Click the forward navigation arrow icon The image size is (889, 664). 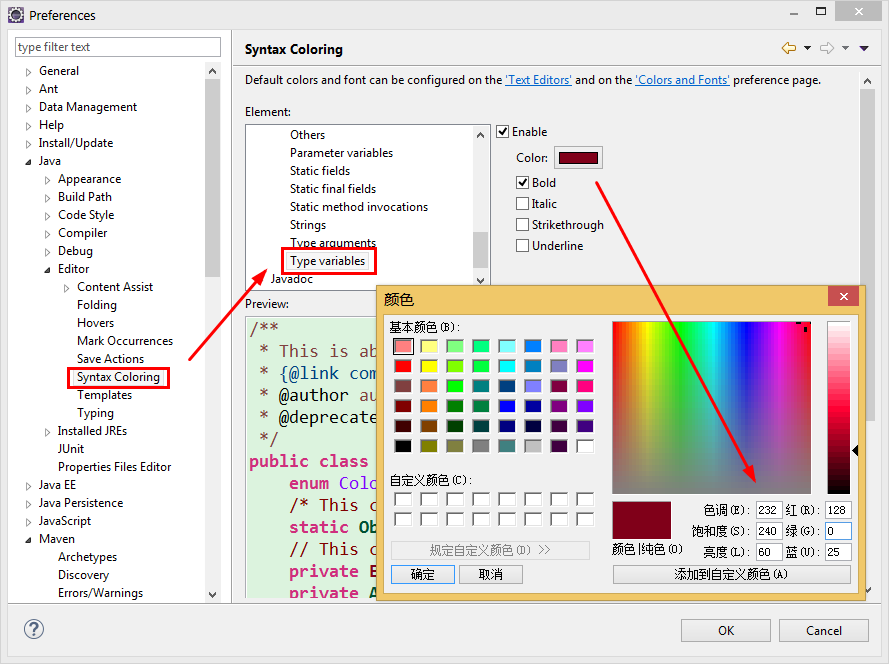tap(827, 48)
